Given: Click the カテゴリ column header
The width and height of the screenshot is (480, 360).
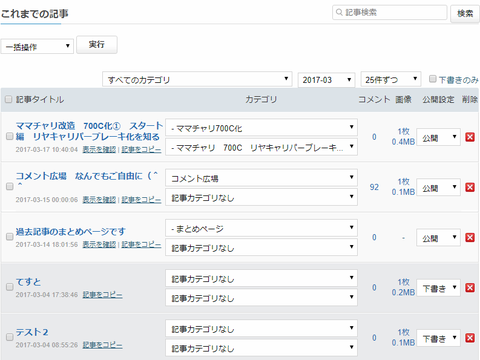Looking at the screenshot, I should (261, 99).
